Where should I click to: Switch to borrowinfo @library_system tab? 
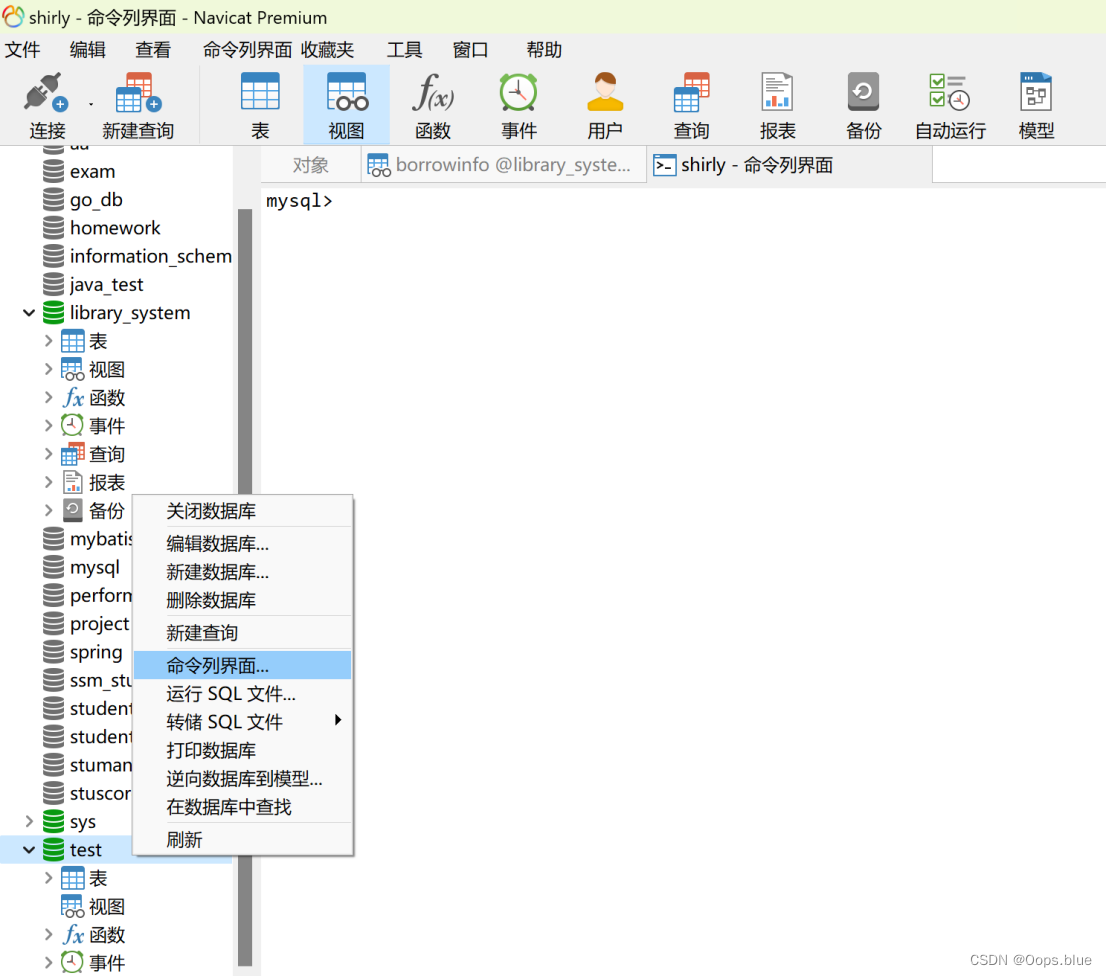point(503,165)
